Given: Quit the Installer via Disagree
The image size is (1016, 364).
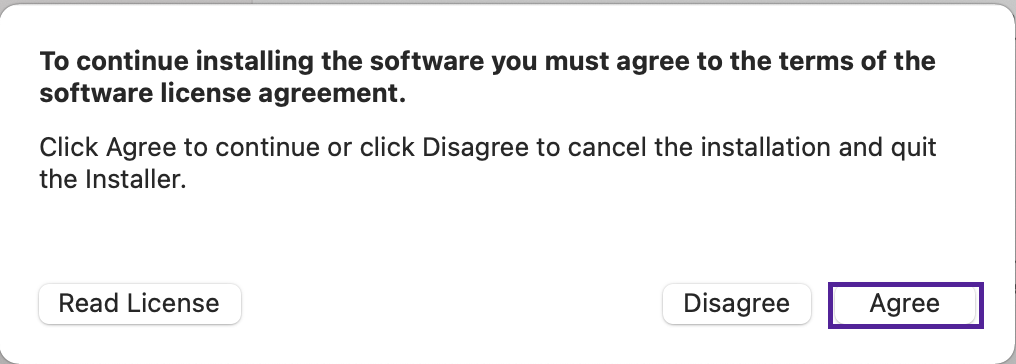Looking at the screenshot, I should coord(737,304).
